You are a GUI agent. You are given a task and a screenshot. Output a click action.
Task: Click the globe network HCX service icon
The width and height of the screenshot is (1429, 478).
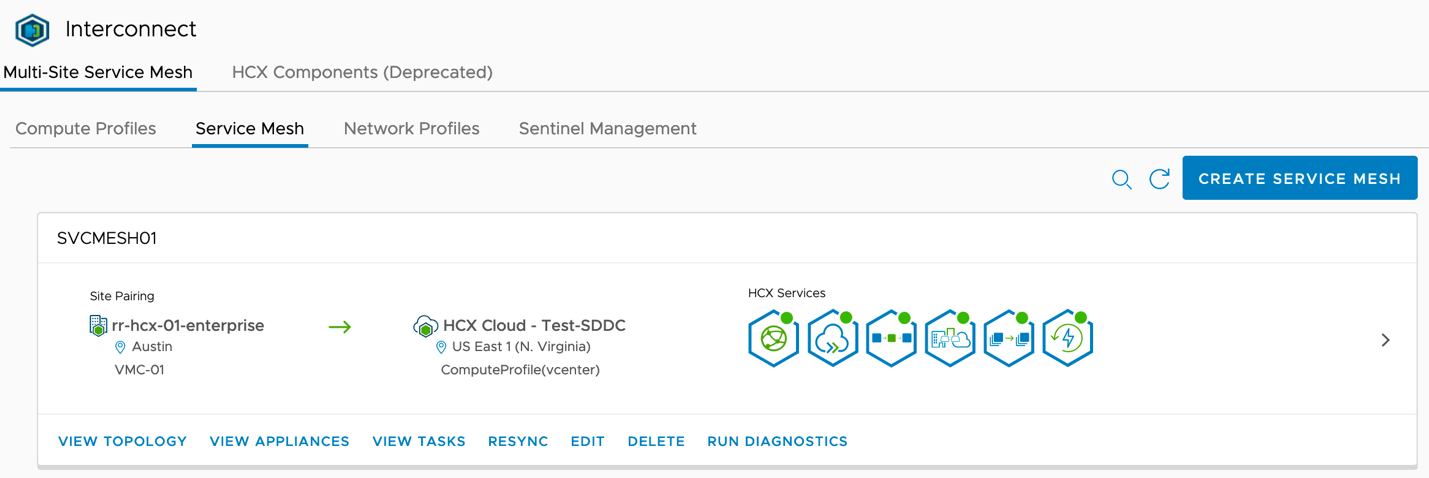click(x=773, y=339)
